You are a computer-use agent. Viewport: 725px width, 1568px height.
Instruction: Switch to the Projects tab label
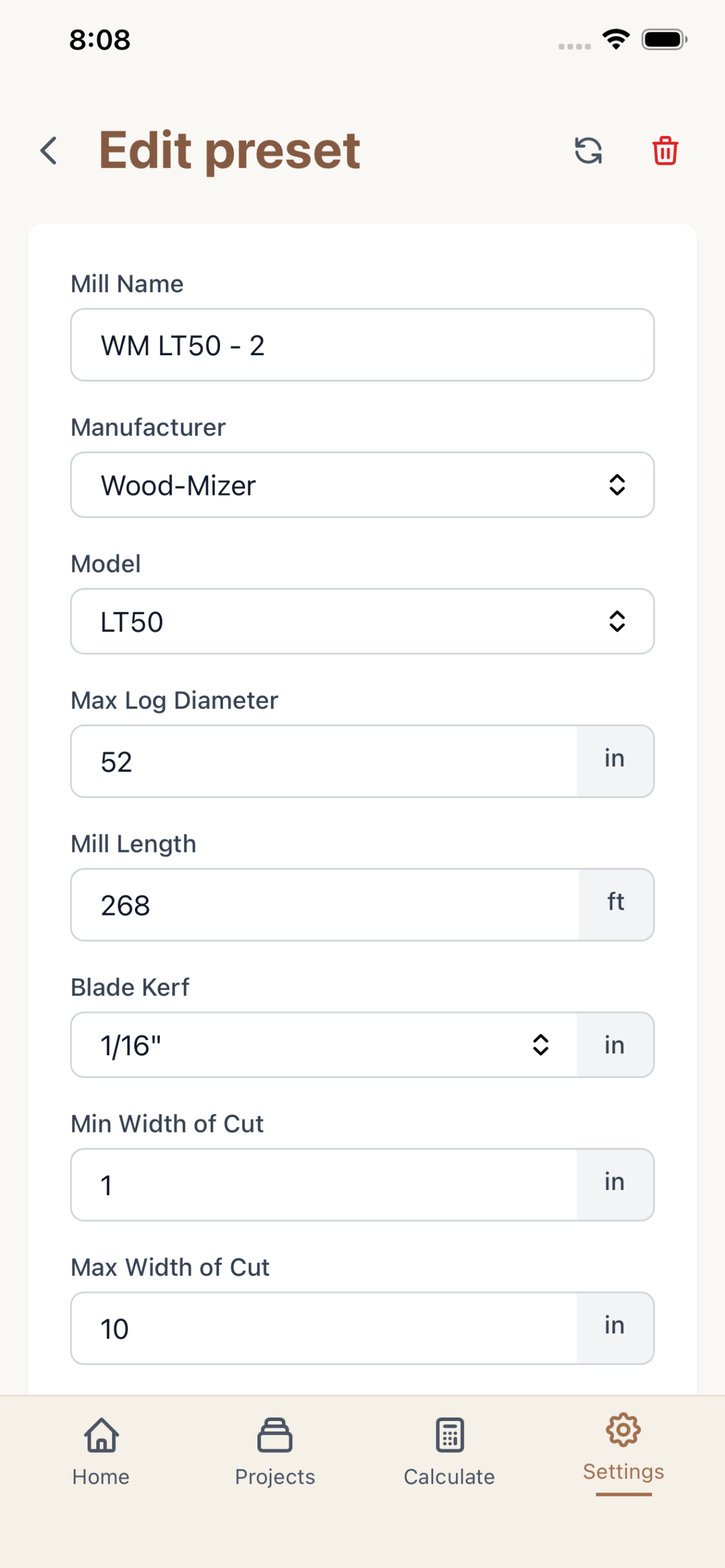click(275, 1477)
